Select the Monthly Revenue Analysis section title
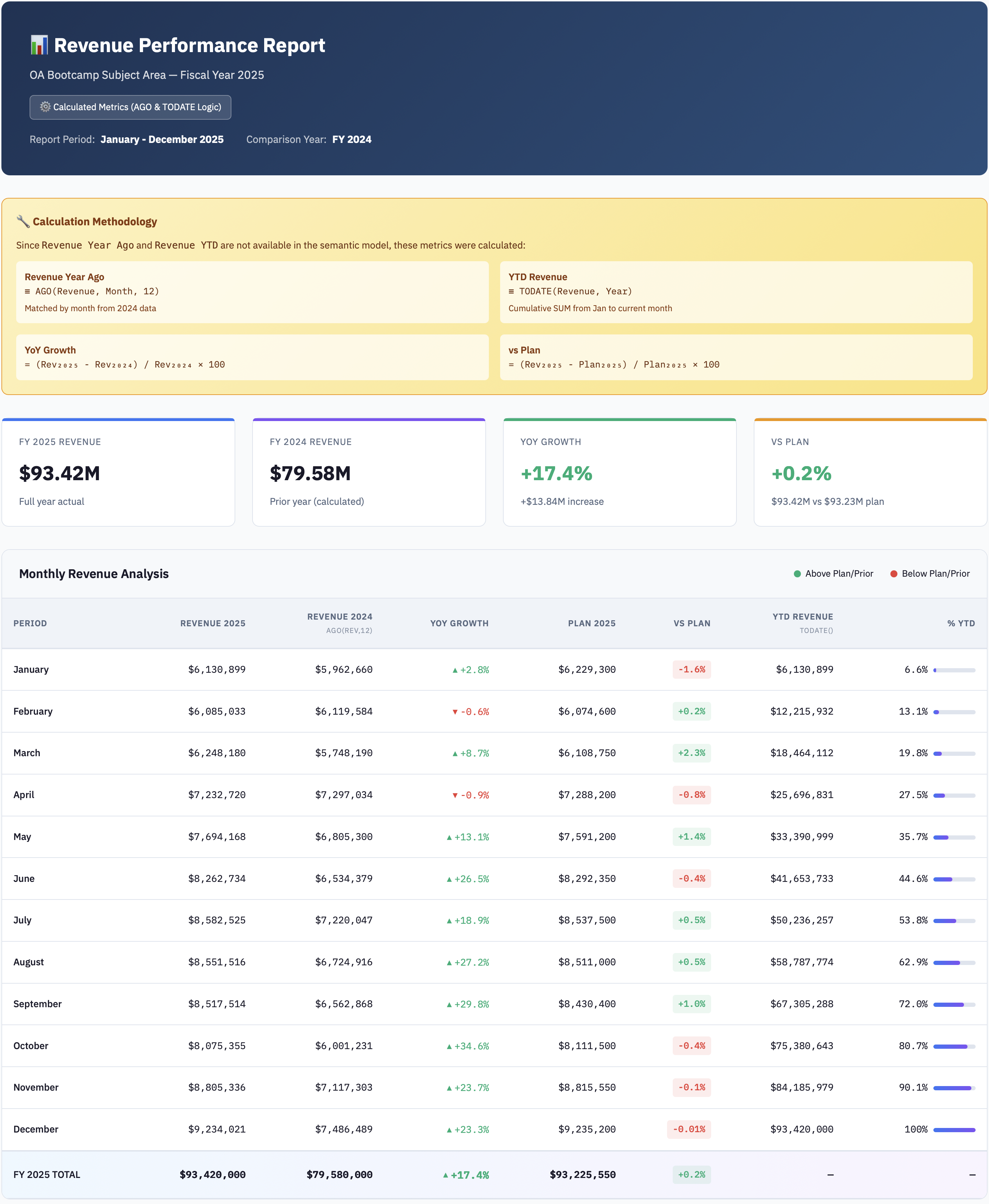This screenshot has width=989, height=1204. tap(93, 573)
